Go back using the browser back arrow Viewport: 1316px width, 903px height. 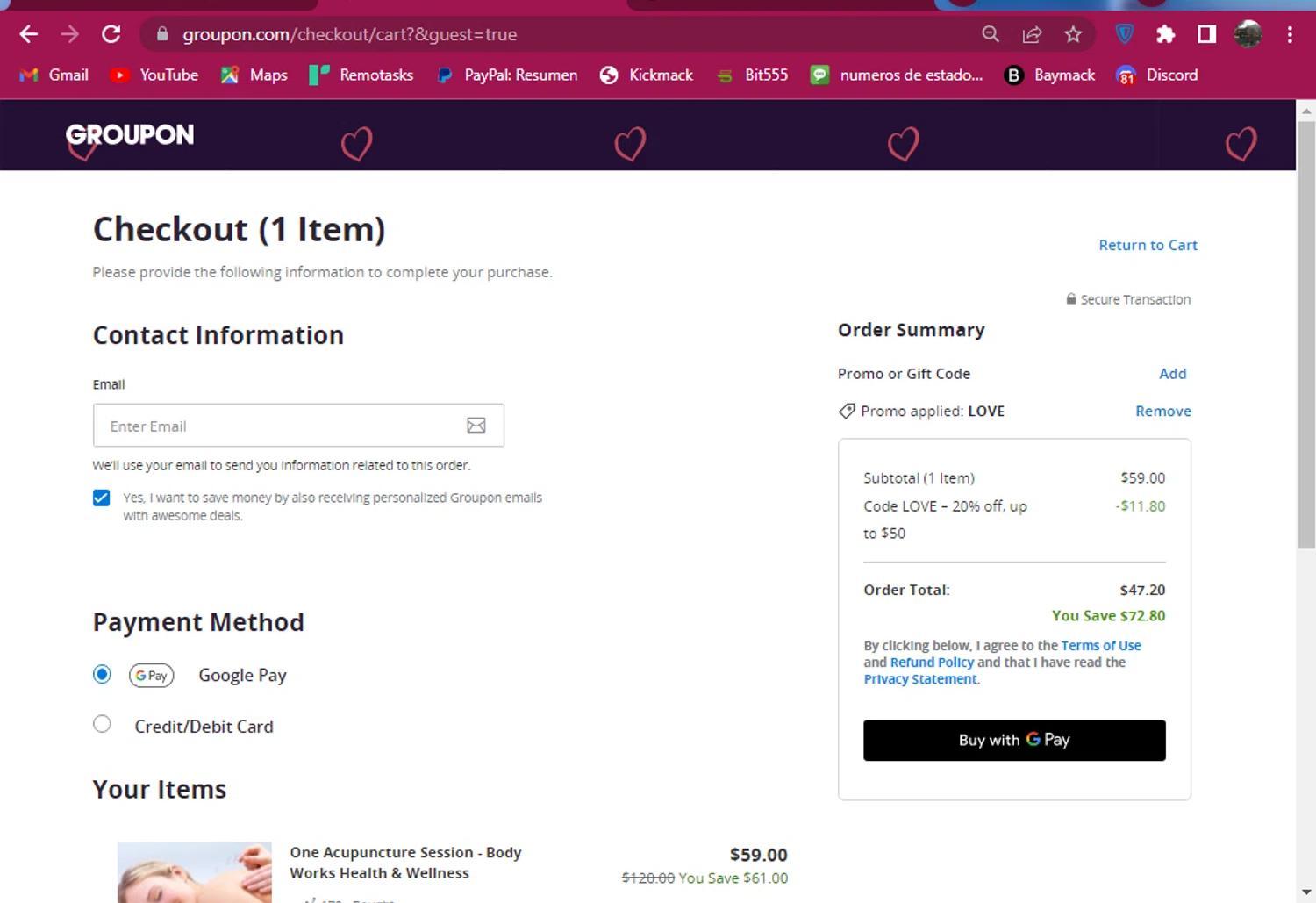28,34
